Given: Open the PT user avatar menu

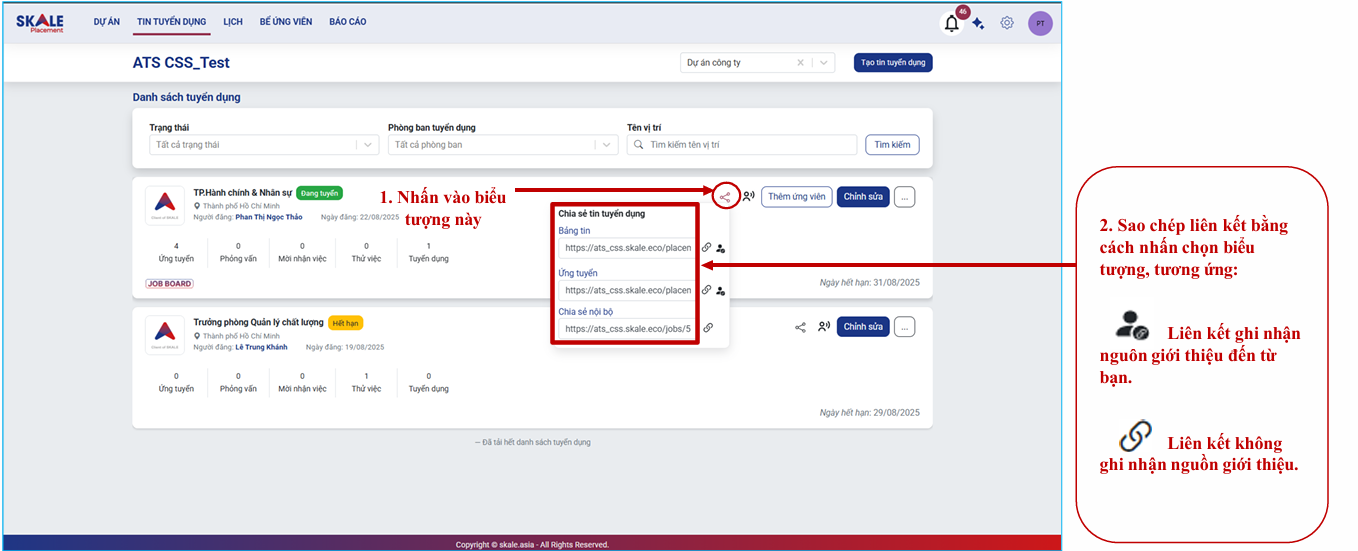Looking at the screenshot, I should click(1040, 24).
